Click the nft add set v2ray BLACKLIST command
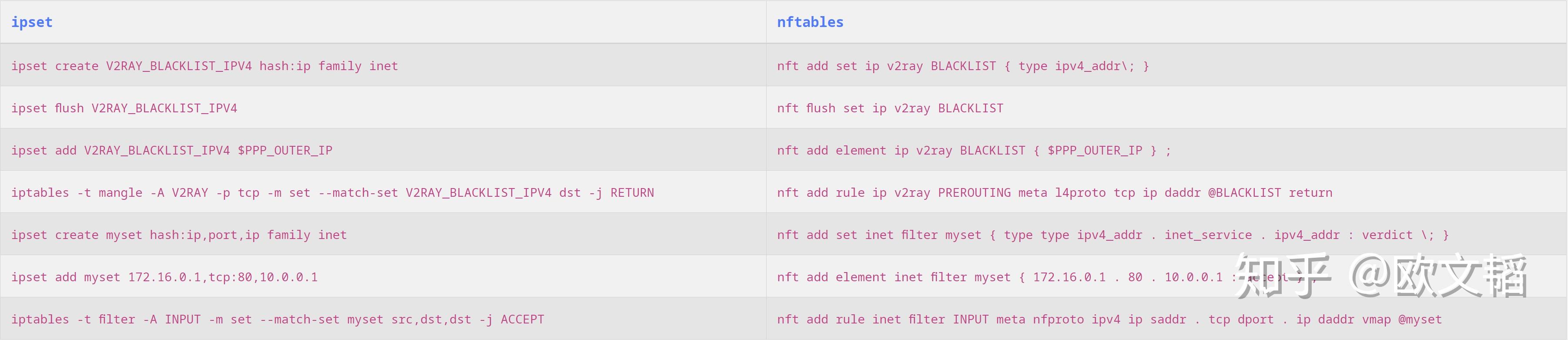The width and height of the screenshot is (1568, 340). pos(963,66)
